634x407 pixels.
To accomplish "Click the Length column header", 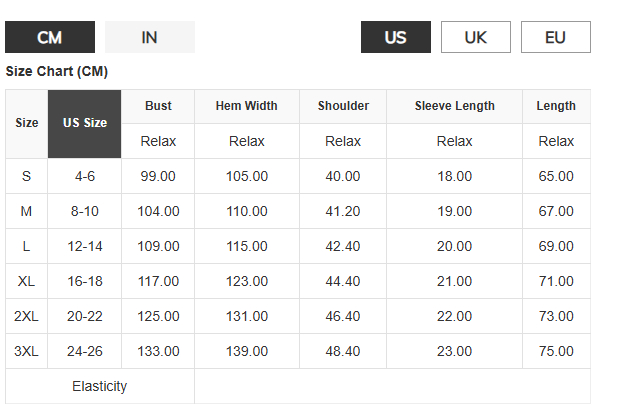I will [x=556, y=106].
